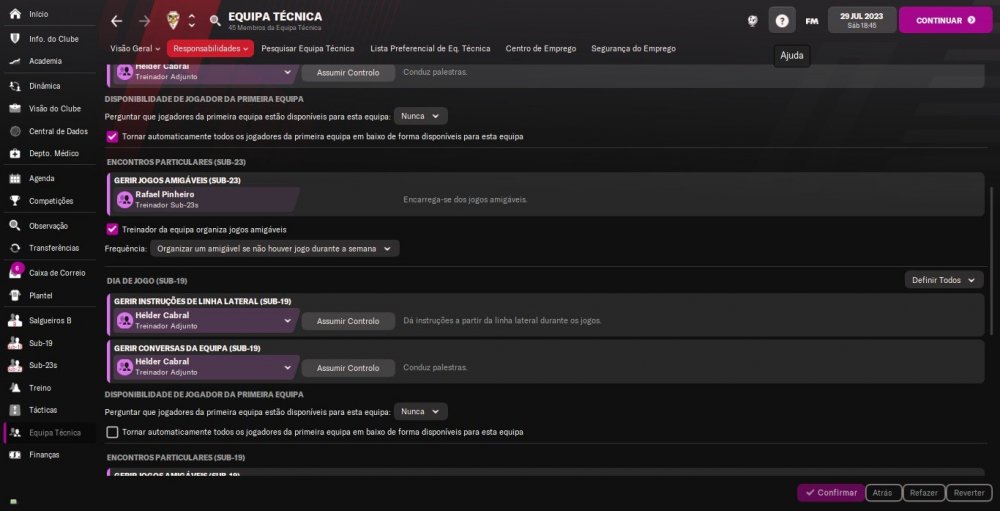Open Segurança do Emprego tab
Viewport: 1000px width, 511px height.
click(x=633, y=48)
